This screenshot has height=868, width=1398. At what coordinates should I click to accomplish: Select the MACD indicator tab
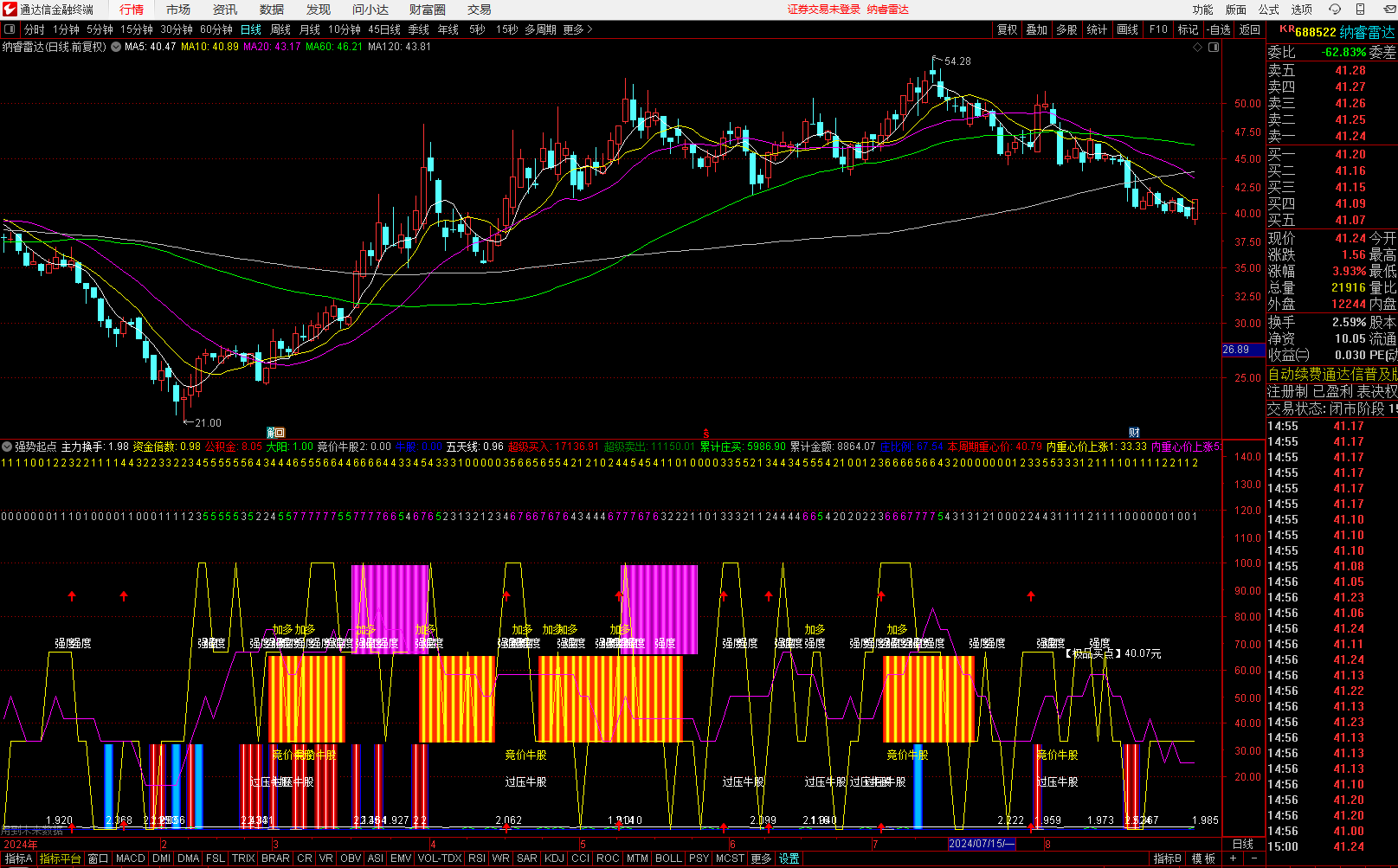click(x=130, y=858)
